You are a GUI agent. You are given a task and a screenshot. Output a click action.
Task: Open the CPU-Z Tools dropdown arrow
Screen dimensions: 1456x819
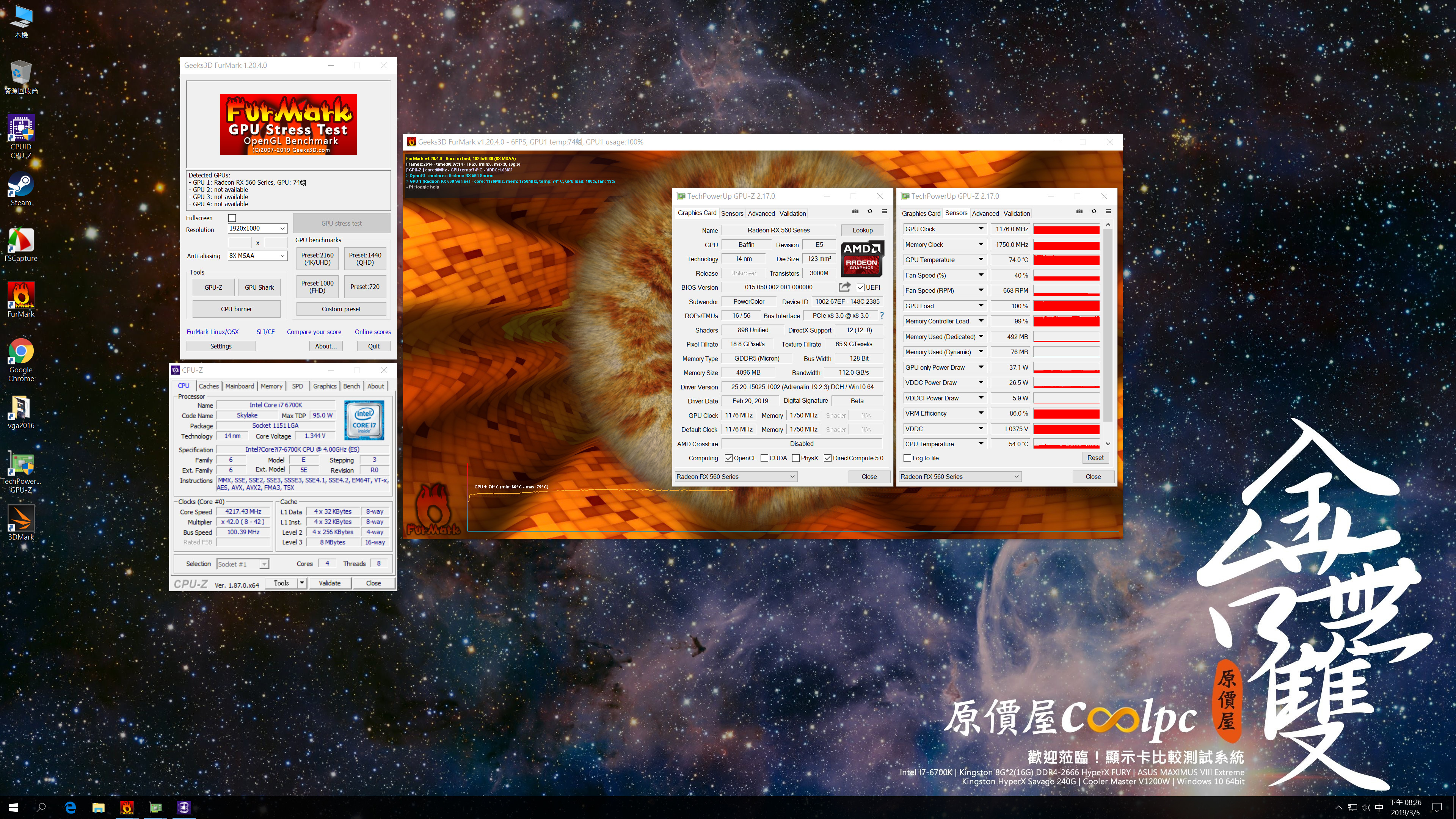point(302,583)
